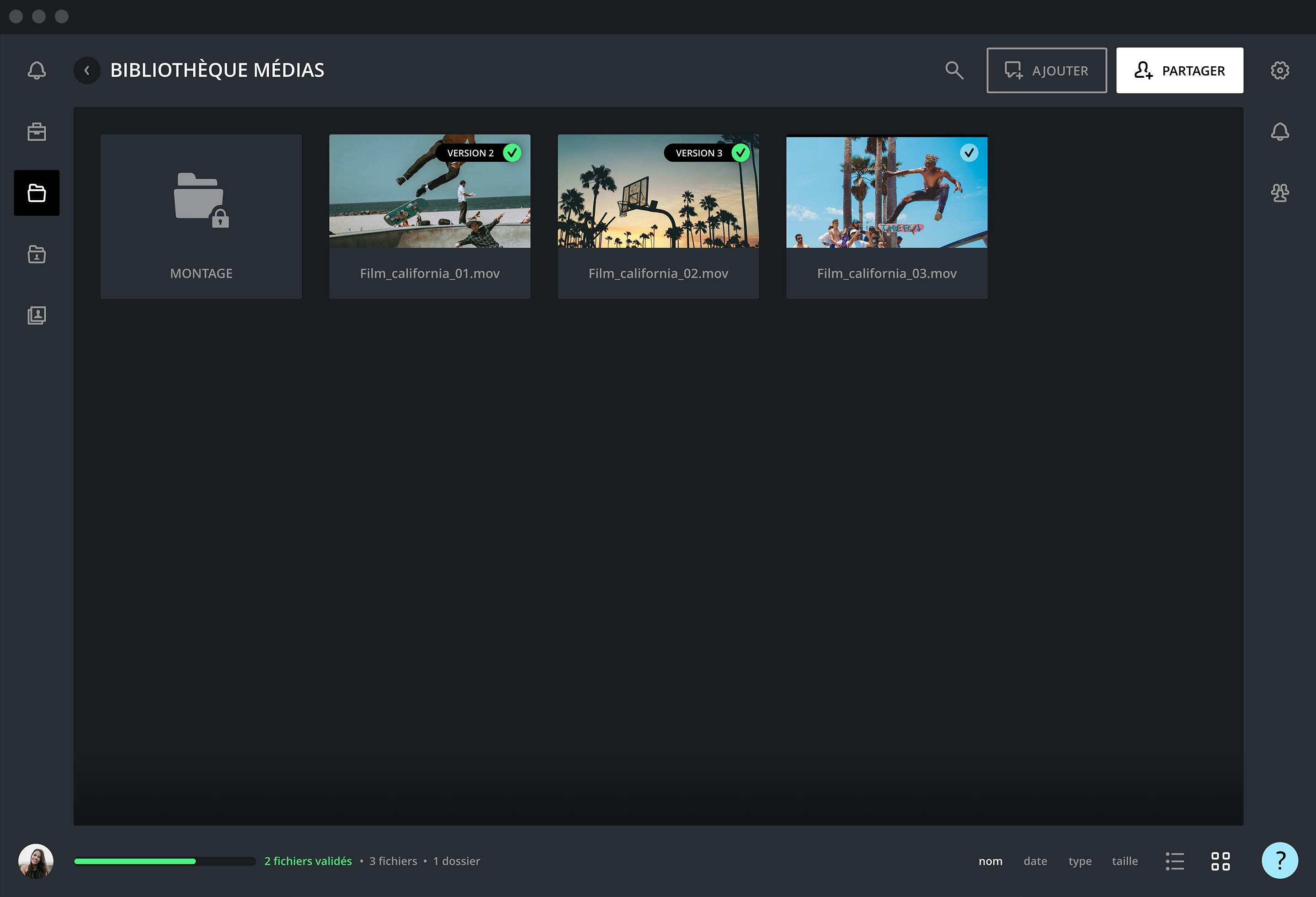Click the left sidebar notification bell

coord(37,70)
